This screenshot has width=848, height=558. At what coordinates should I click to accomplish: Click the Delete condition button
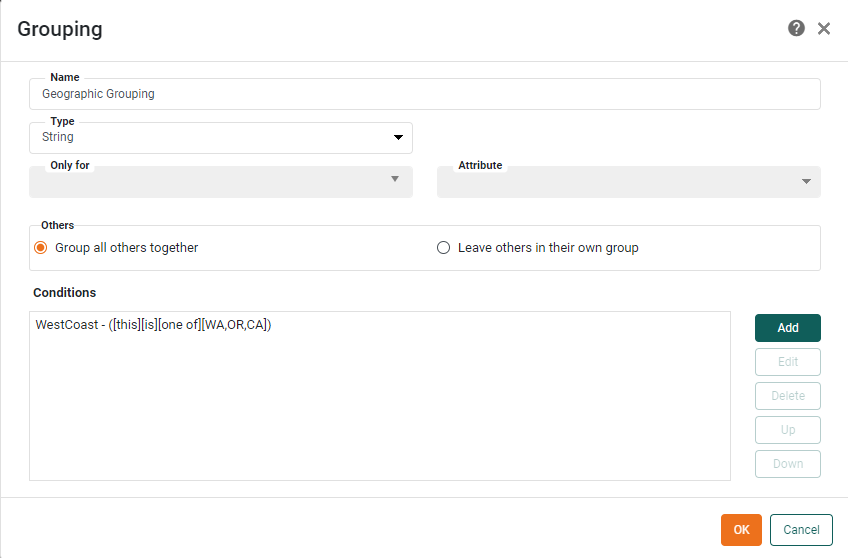tap(787, 396)
